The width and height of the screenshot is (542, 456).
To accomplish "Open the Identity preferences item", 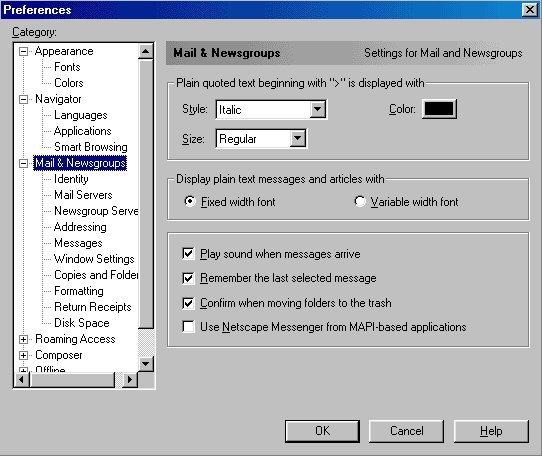I will pyautogui.click(x=71, y=179).
